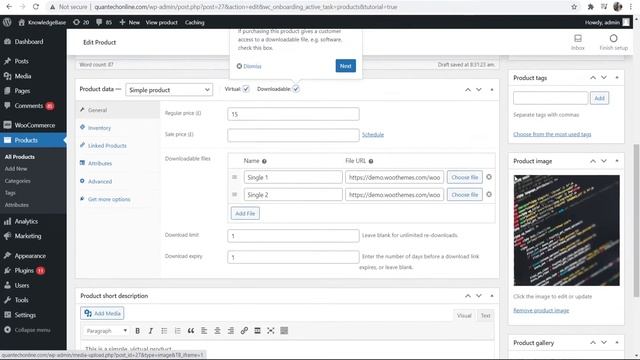Insert or edit a link in editor
Image resolution: width=640 pixels, height=360 pixels.
pos(244,331)
